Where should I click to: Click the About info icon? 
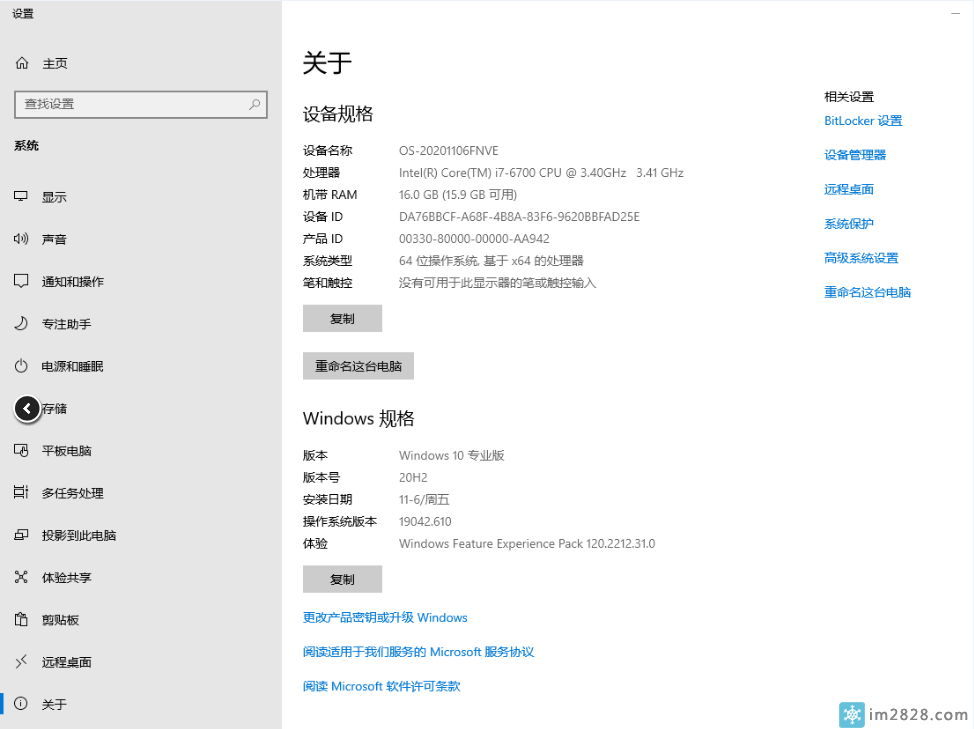(x=21, y=704)
